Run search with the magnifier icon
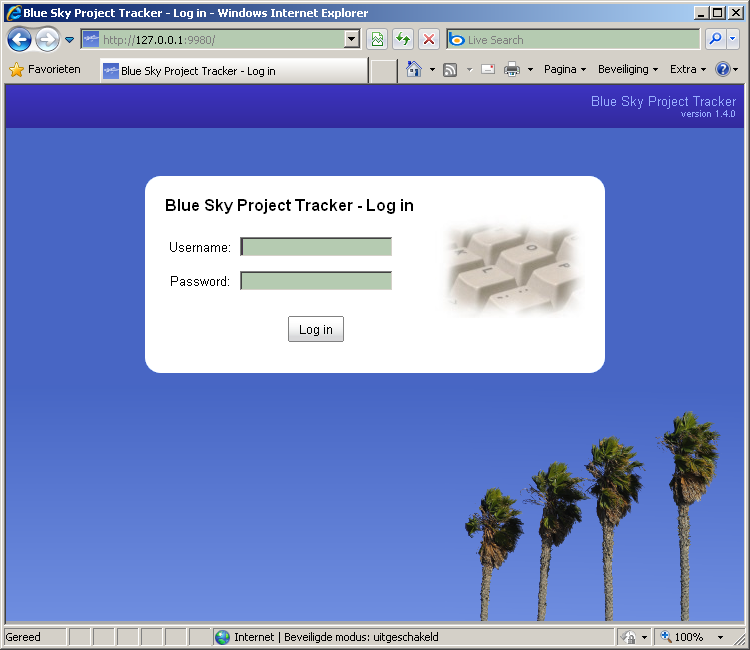750x650 pixels. coord(715,39)
